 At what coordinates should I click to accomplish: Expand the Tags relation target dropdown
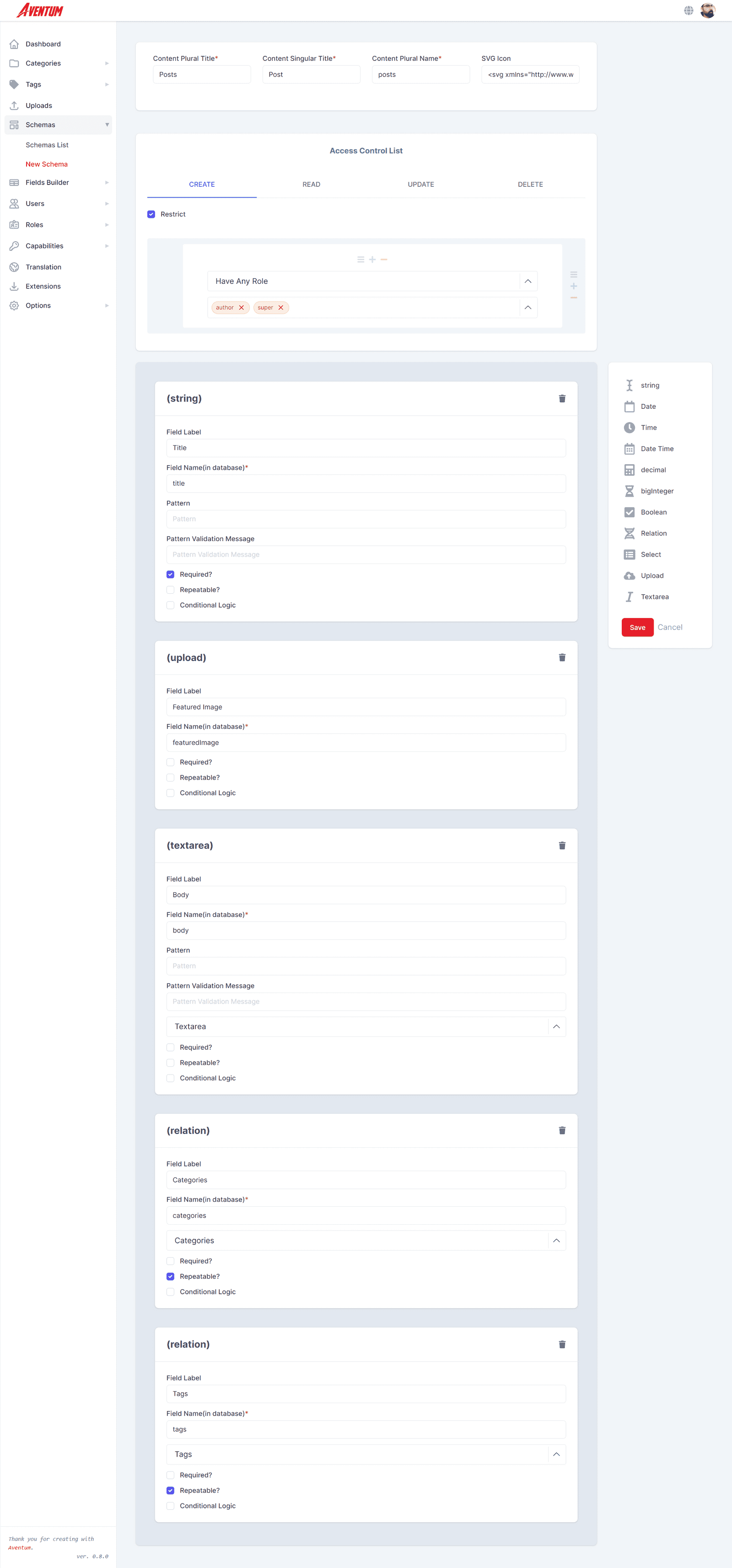click(x=555, y=1454)
